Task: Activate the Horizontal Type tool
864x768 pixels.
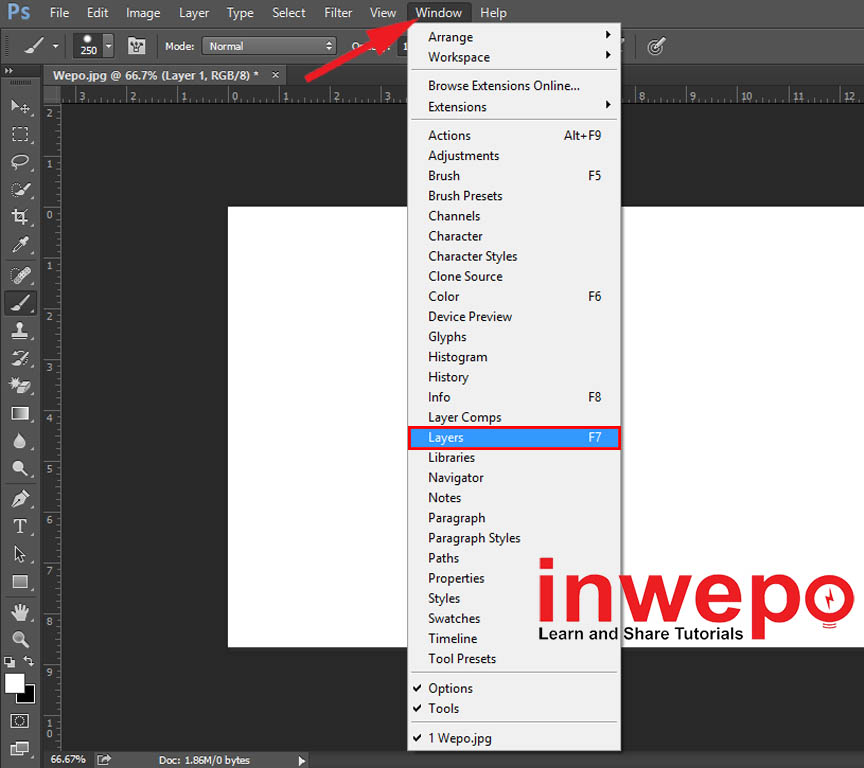Action: 20,526
